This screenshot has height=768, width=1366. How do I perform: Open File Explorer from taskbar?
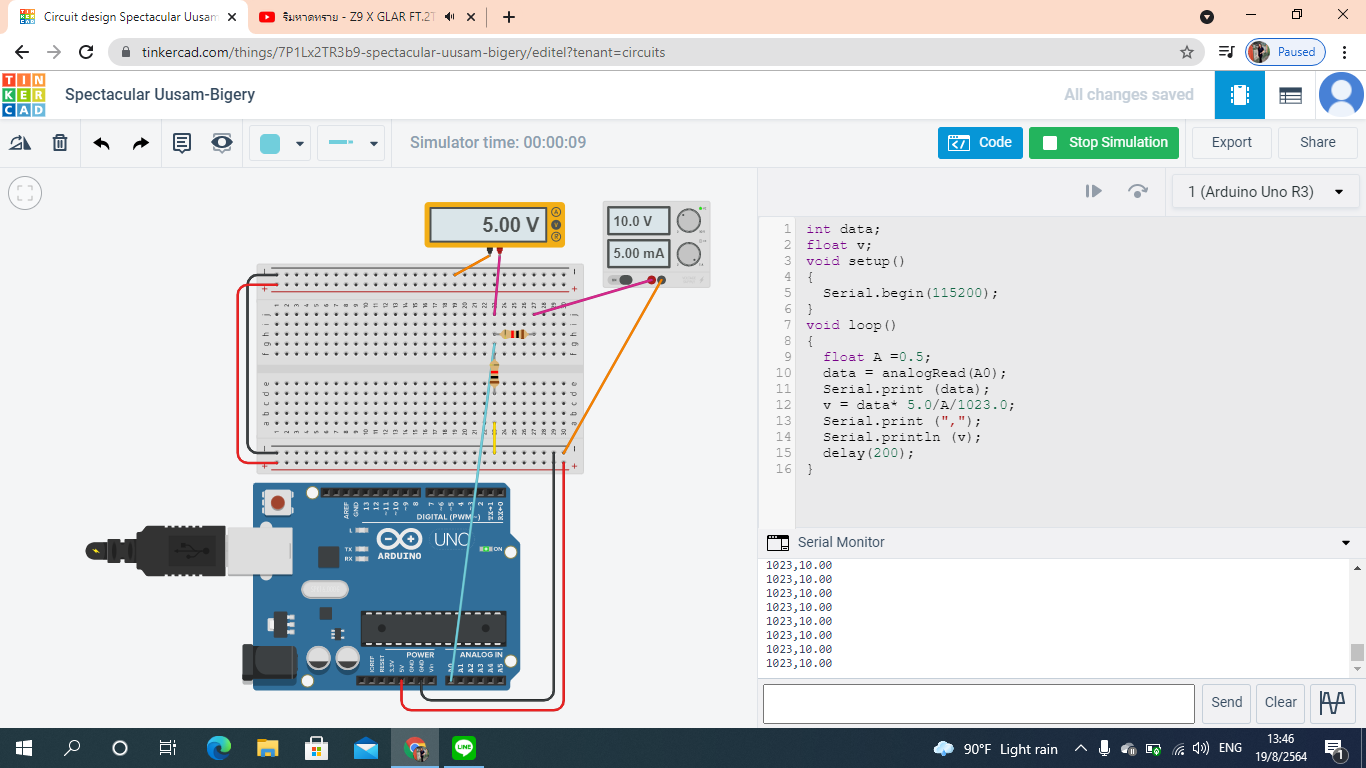(267, 748)
